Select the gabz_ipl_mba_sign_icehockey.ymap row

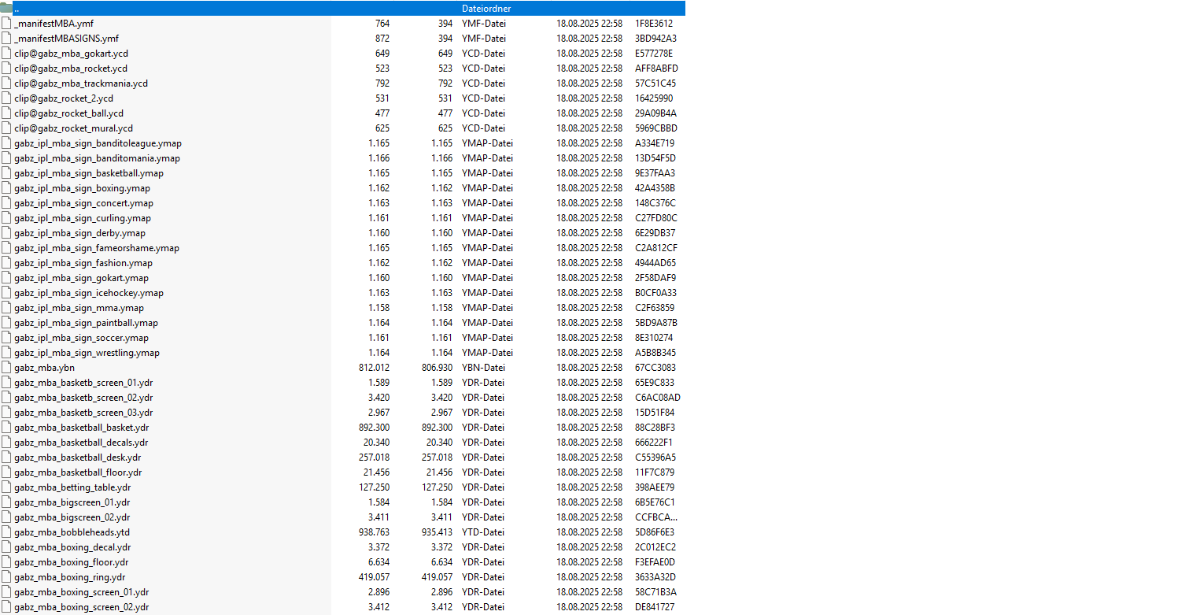(x=88, y=293)
